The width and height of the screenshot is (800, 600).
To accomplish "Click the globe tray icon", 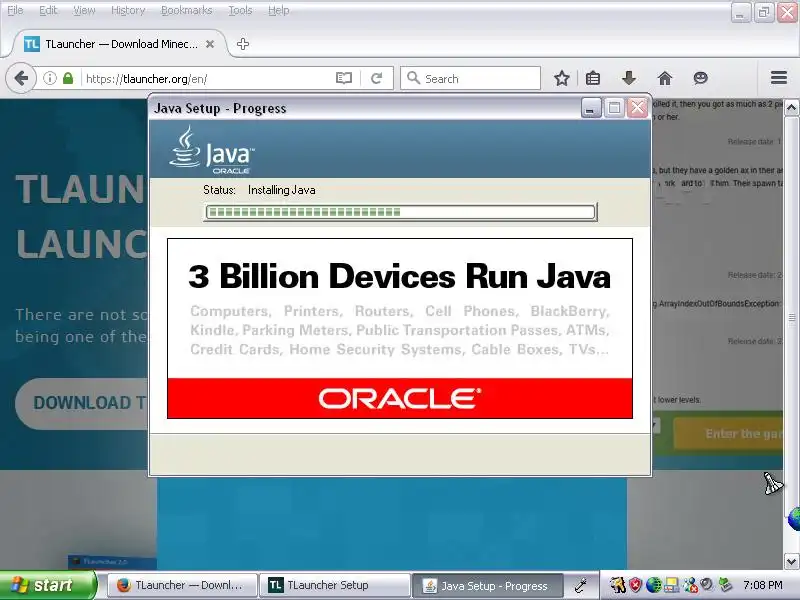I will click(x=653, y=585).
